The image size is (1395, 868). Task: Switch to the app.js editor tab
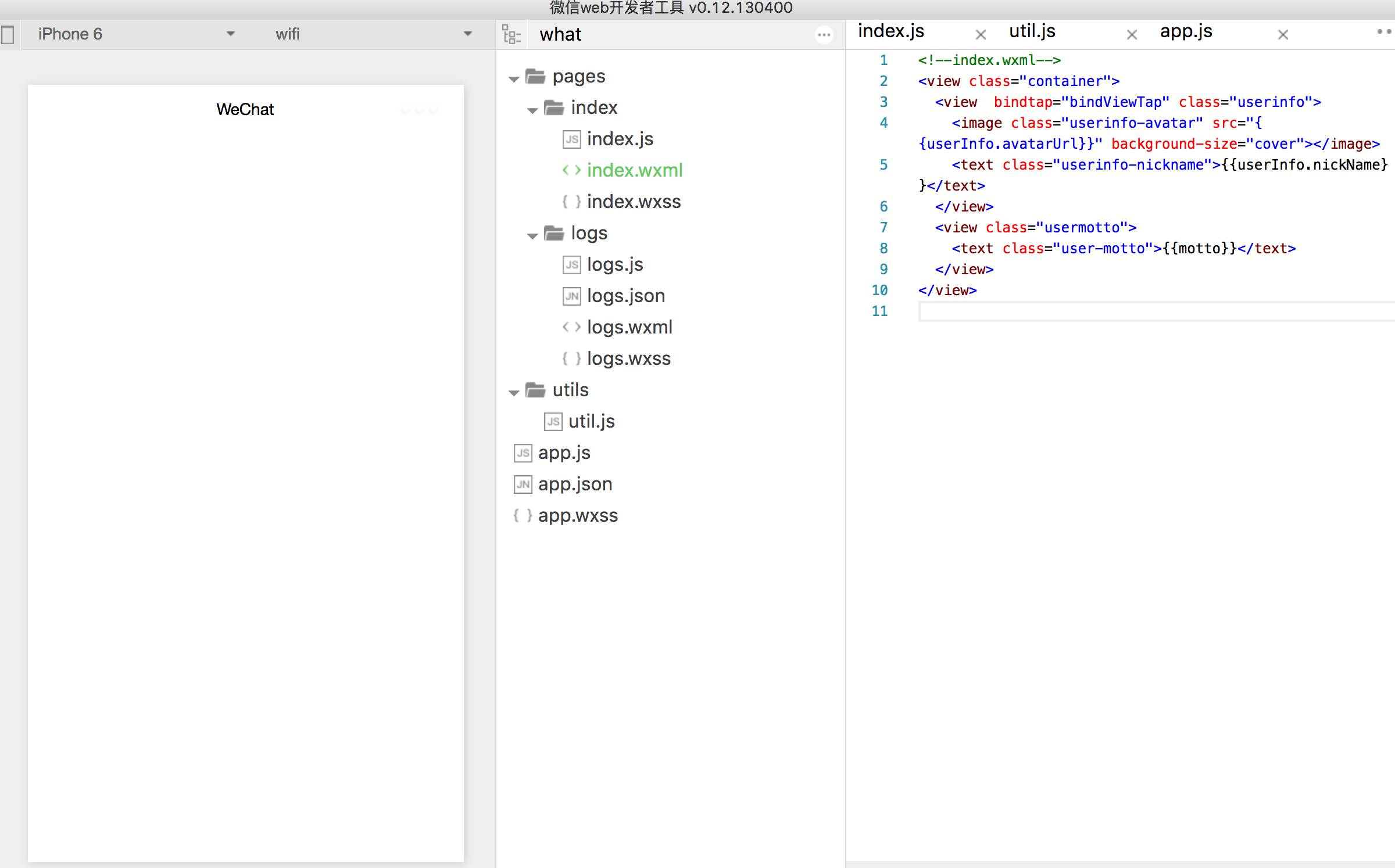pos(1186,31)
